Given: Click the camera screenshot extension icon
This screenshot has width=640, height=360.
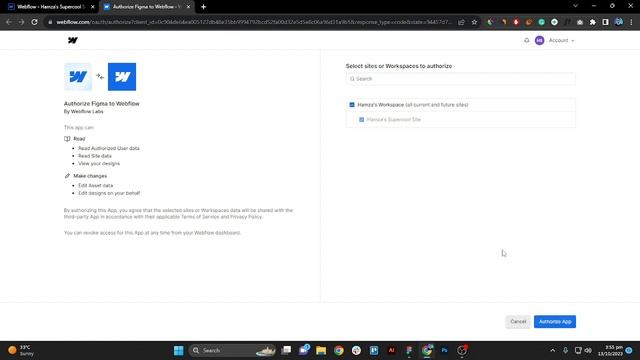Looking at the screenshot, I should 580,22.
